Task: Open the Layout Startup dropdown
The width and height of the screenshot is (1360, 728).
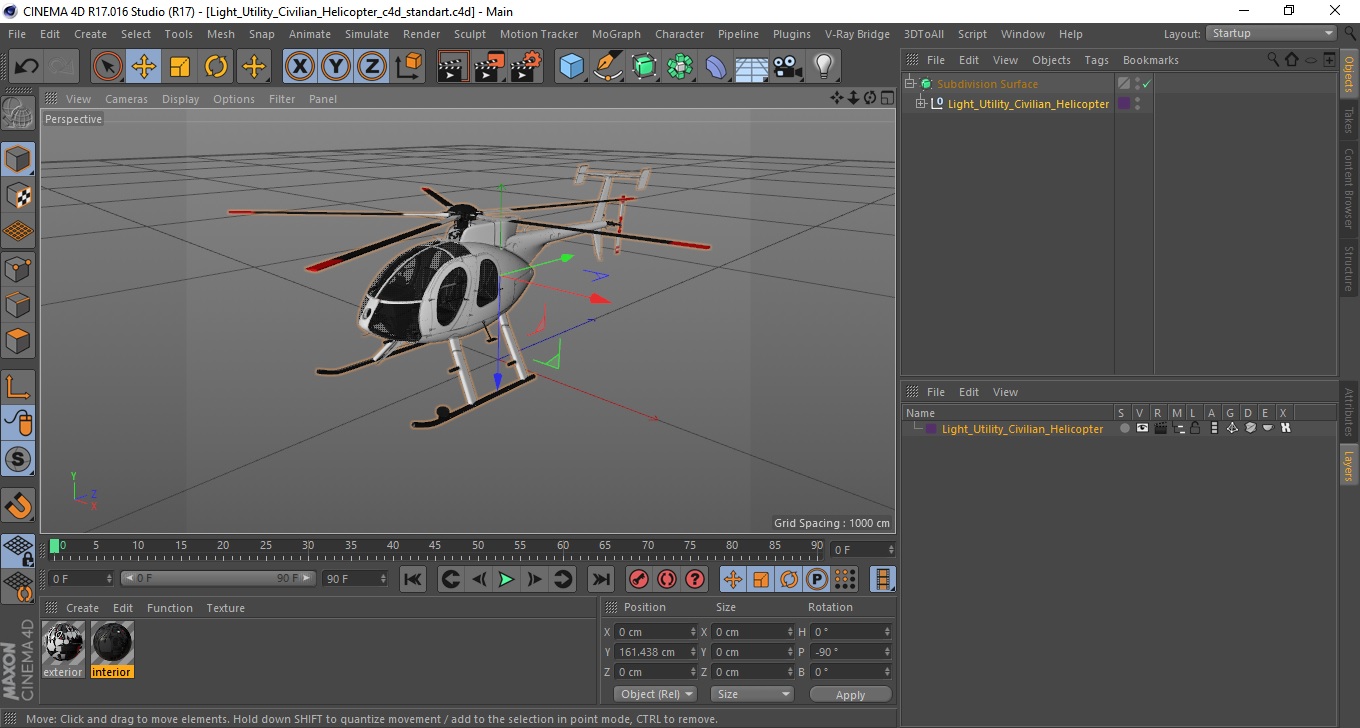Action: (x=1271, y=33)
